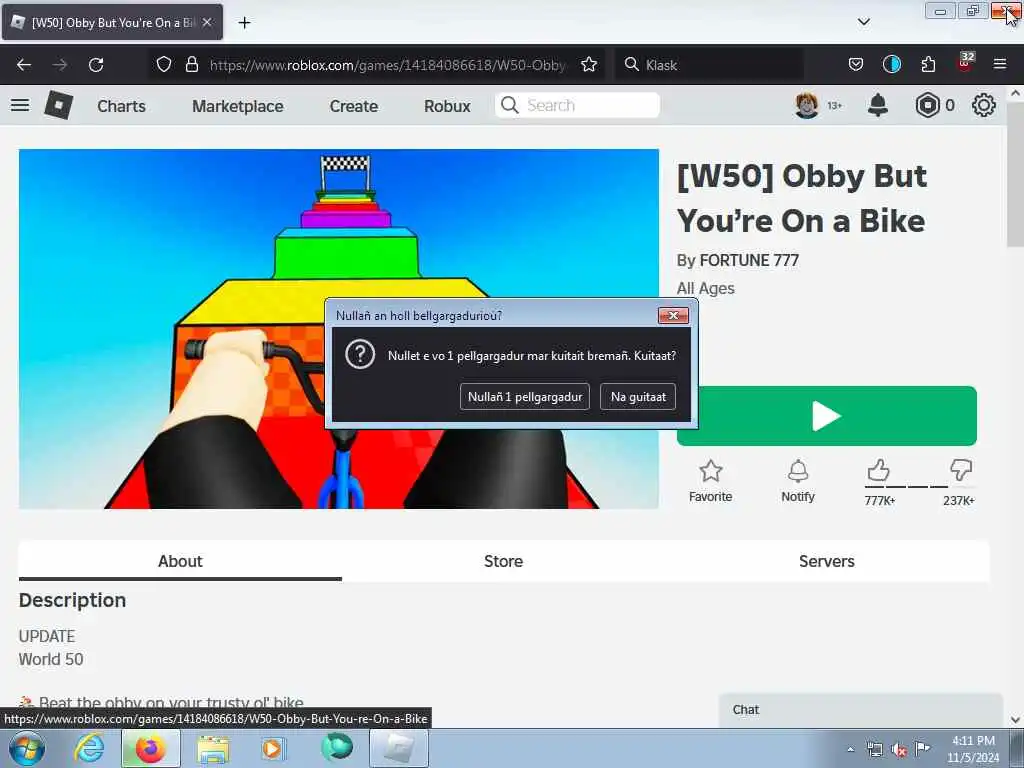Select Create in Roblox navigation
This screenshot has width=1024, height=768.
[353, 106]
